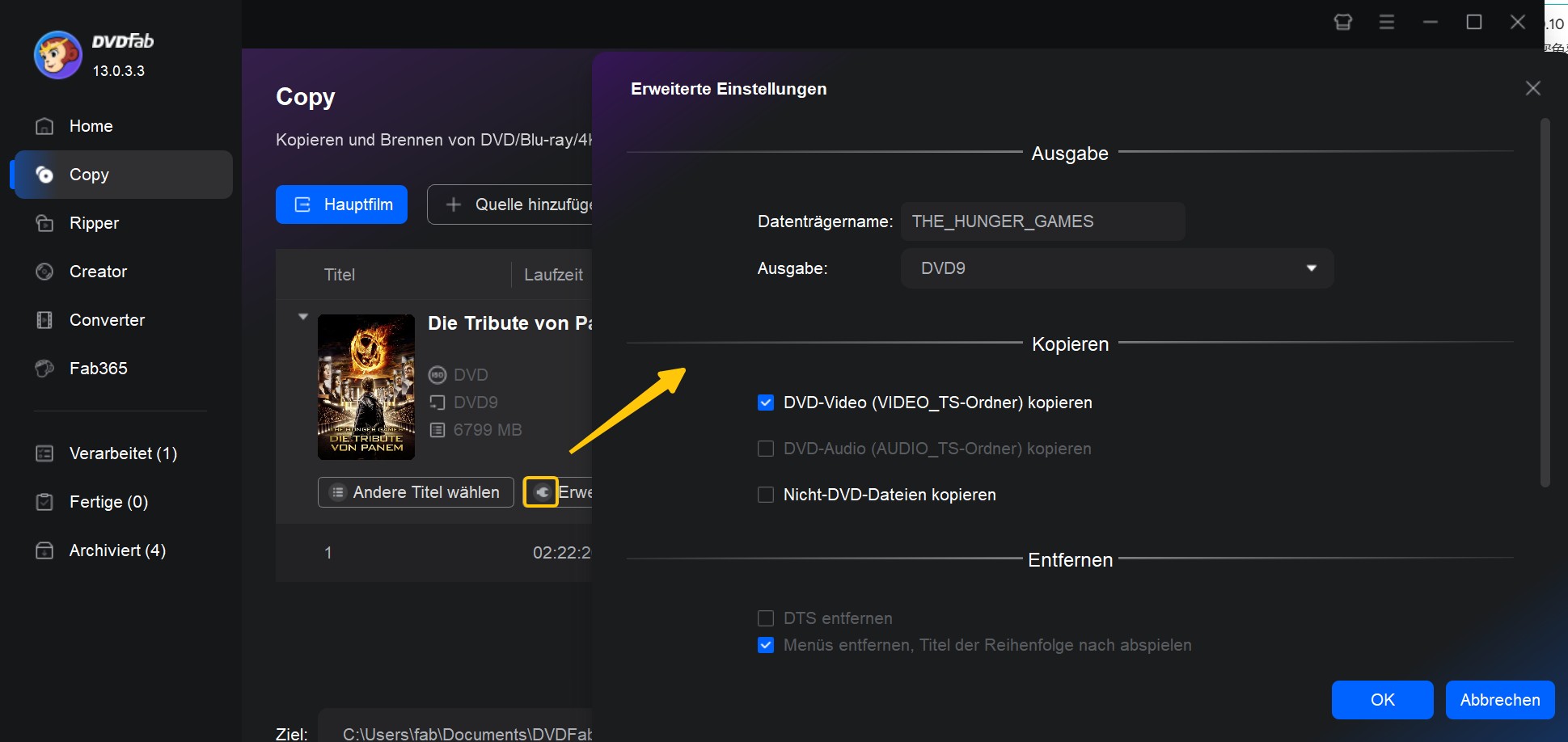Screen dimensions: 1568x742
Task: Uncheck DVD-Video (VIDEO_TS-Ordner) kopieren
Action: click(765, 403)
